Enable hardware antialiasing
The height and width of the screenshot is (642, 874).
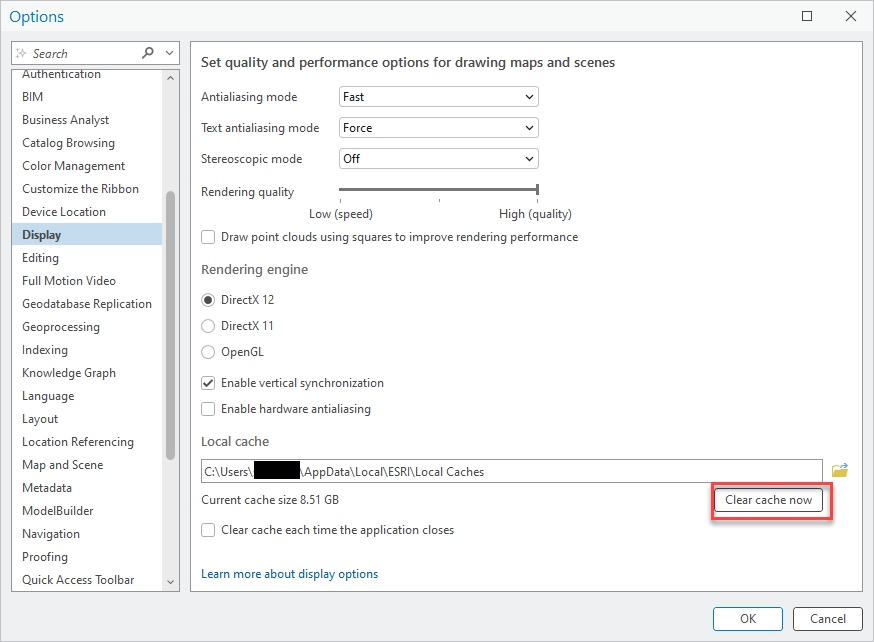click(x=208, y=409)
